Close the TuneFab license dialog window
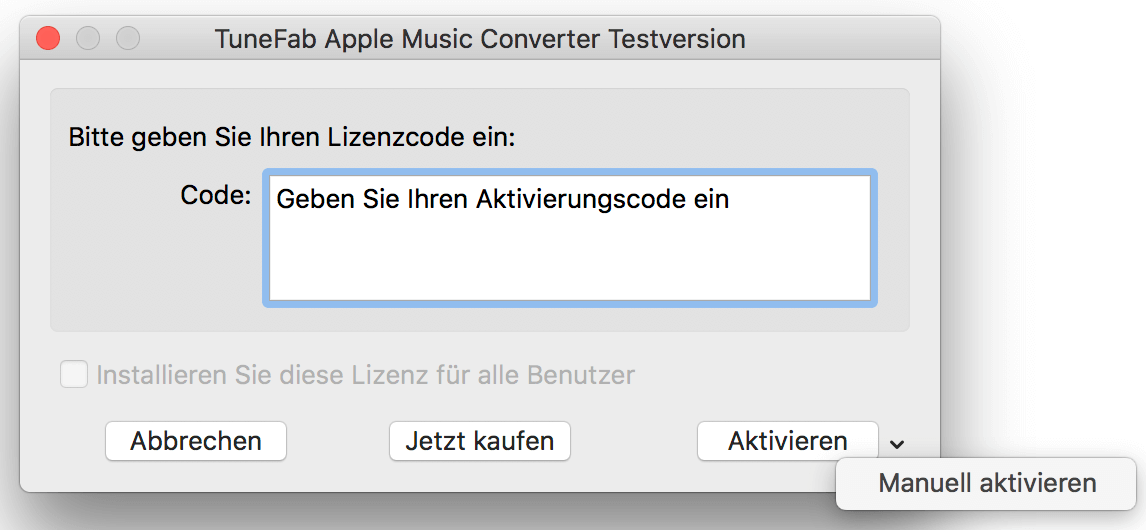 coord(48,39)
